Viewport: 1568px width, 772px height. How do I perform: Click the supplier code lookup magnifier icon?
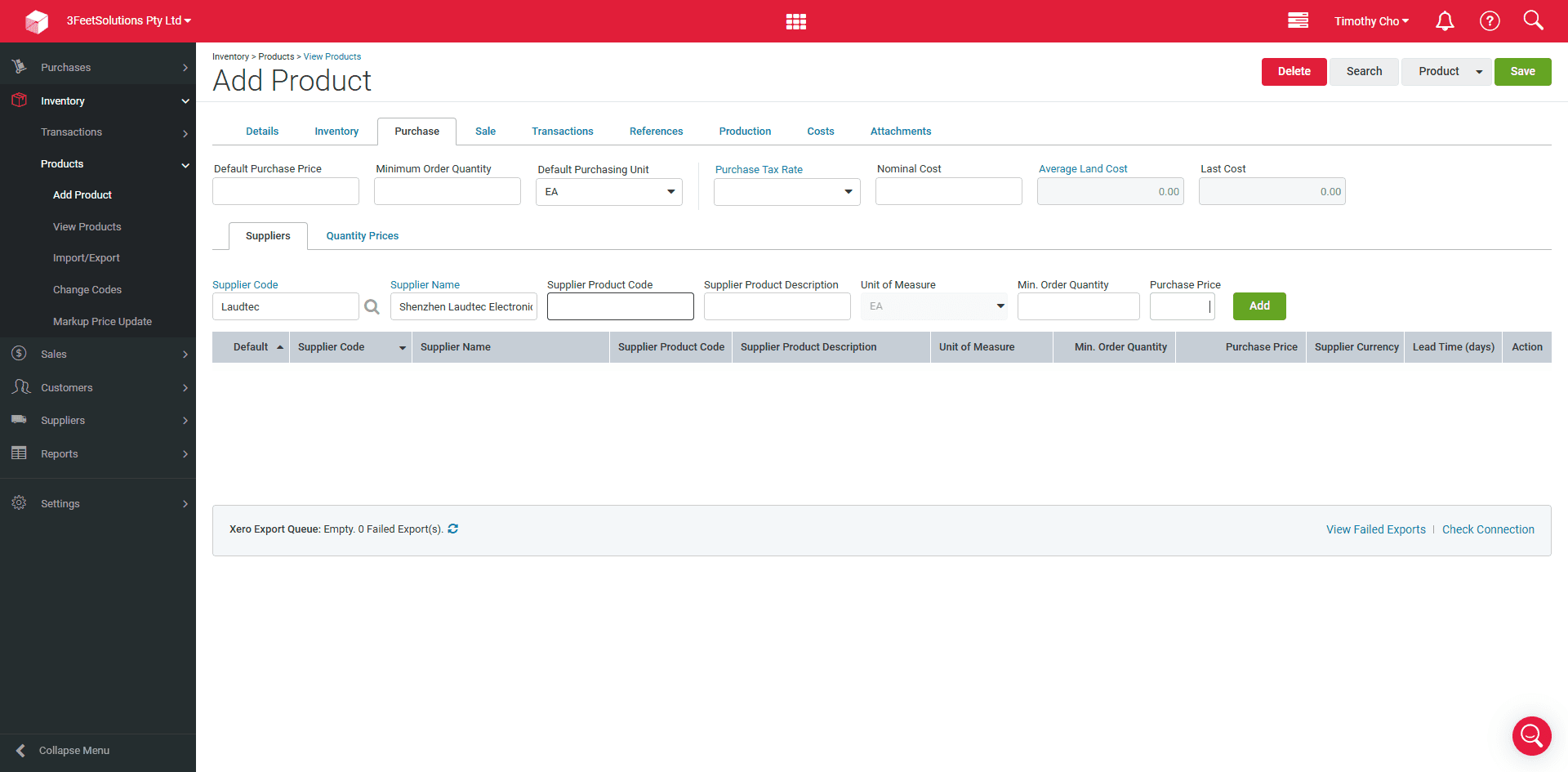372,307
